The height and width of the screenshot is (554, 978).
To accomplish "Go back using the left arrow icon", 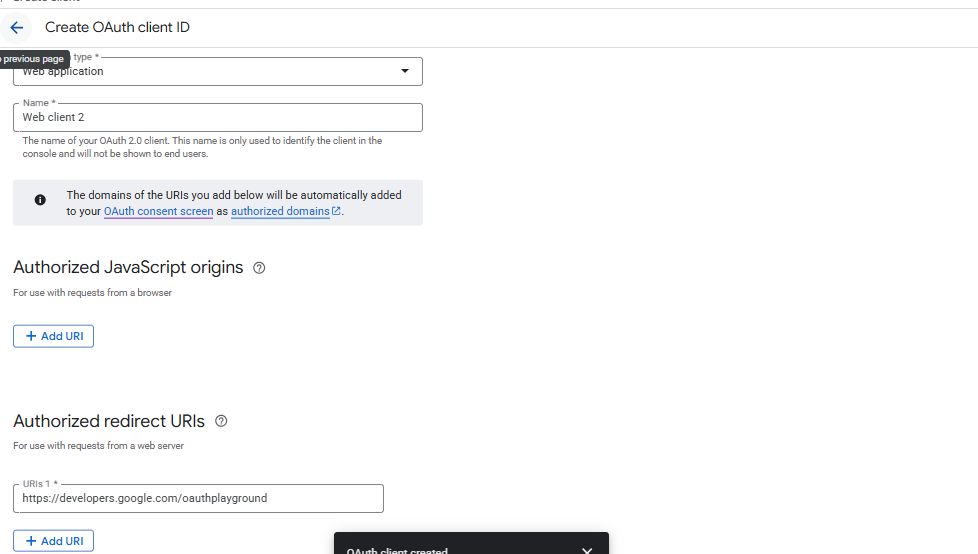I will [17, 28].
